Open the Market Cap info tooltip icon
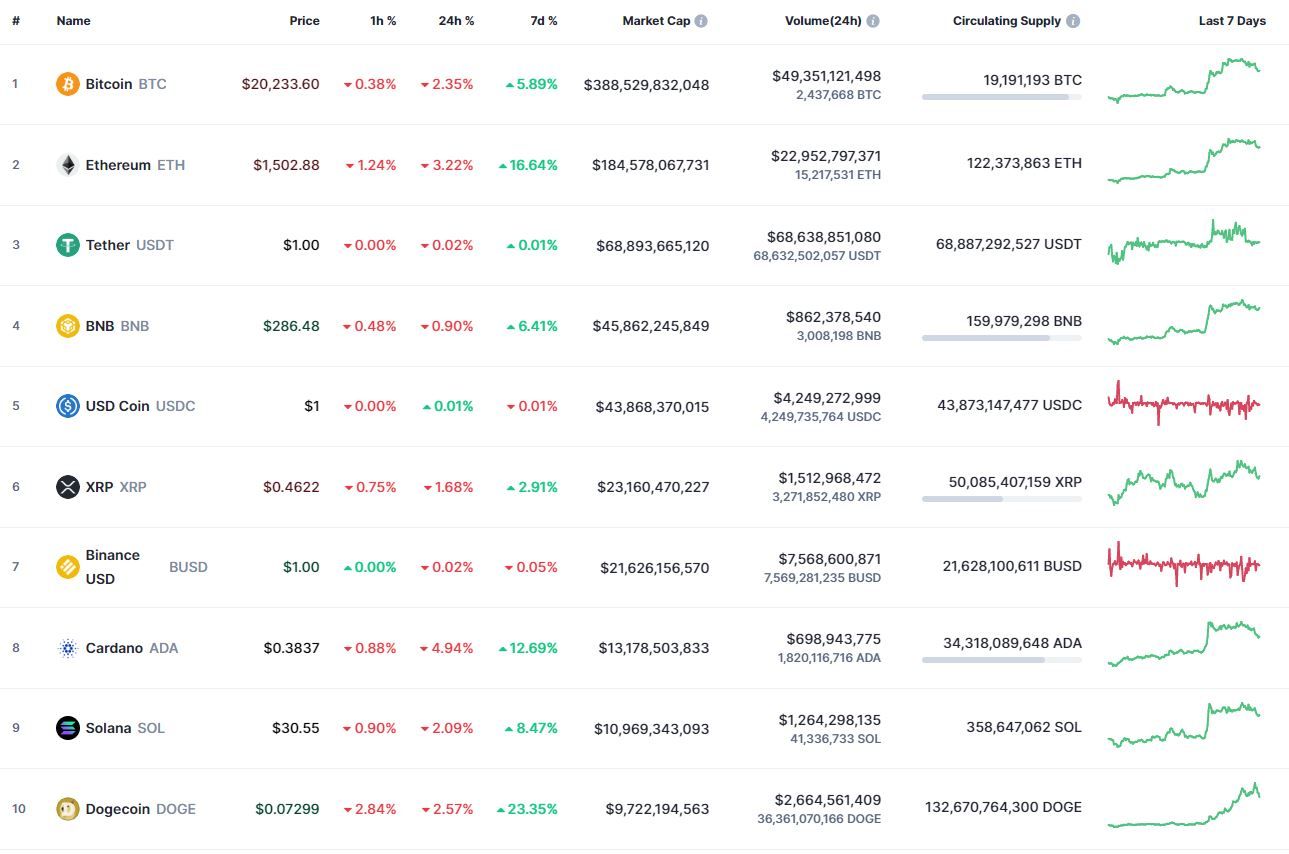This screenshot has width=1289, height=854. (701, 21)
